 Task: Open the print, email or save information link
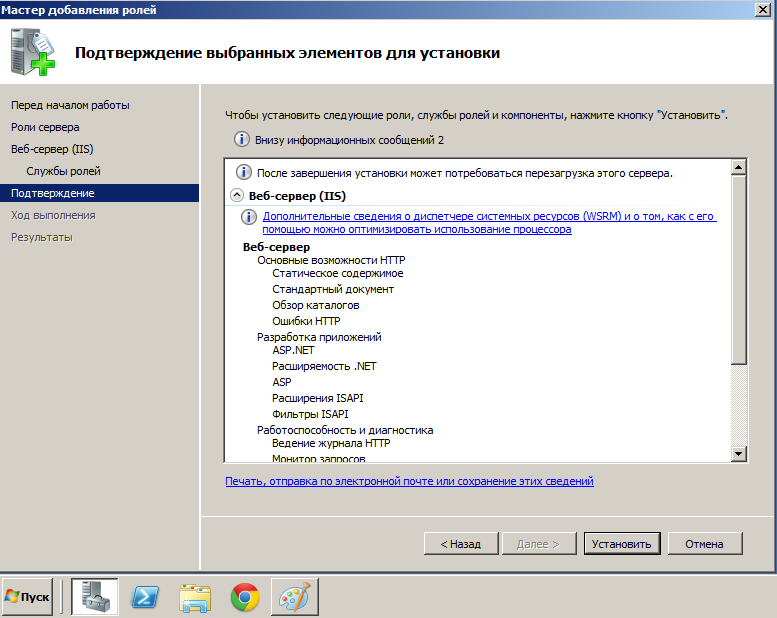click(x=409, y=481)
